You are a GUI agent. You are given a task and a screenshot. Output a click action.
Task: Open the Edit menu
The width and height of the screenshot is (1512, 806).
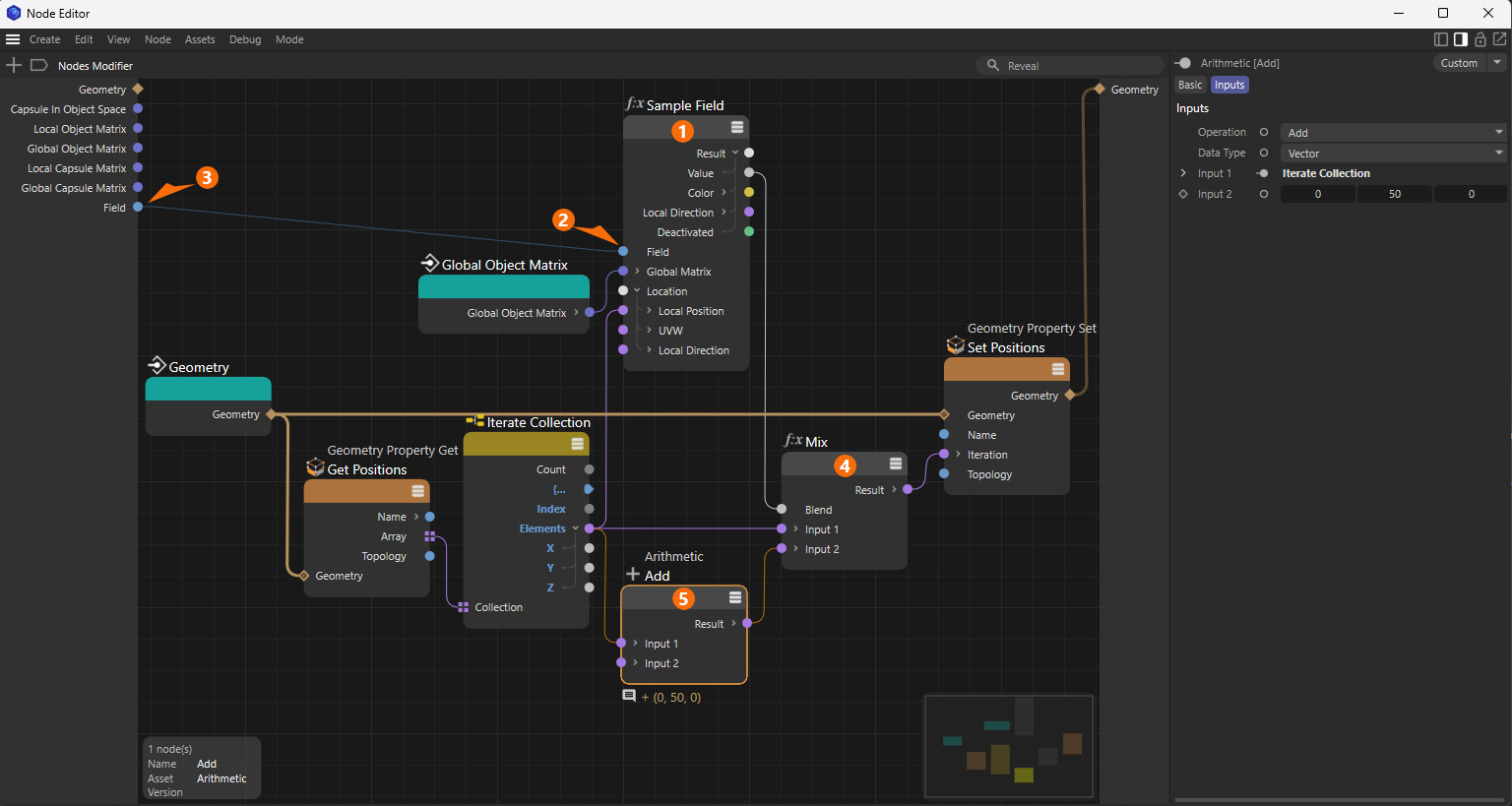point(84,39)
